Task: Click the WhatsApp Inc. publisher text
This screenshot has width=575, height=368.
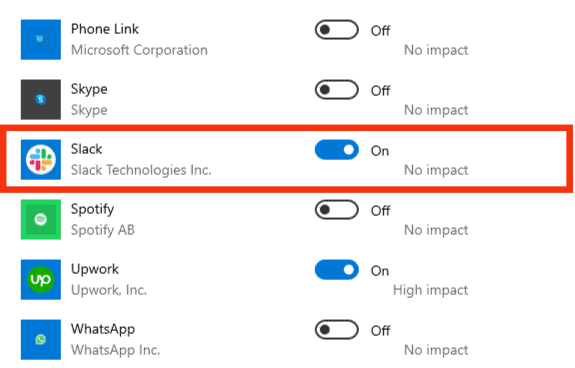Action: click(x=116, y=350)
